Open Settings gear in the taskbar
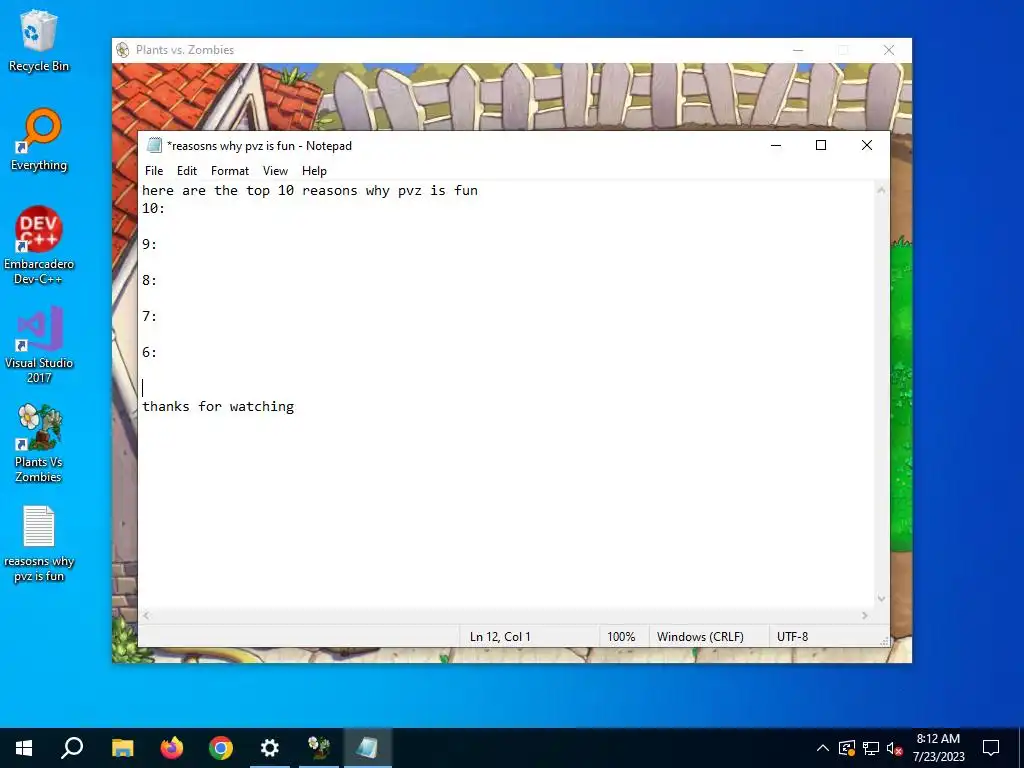1024x768 pixels. [270, 748]
